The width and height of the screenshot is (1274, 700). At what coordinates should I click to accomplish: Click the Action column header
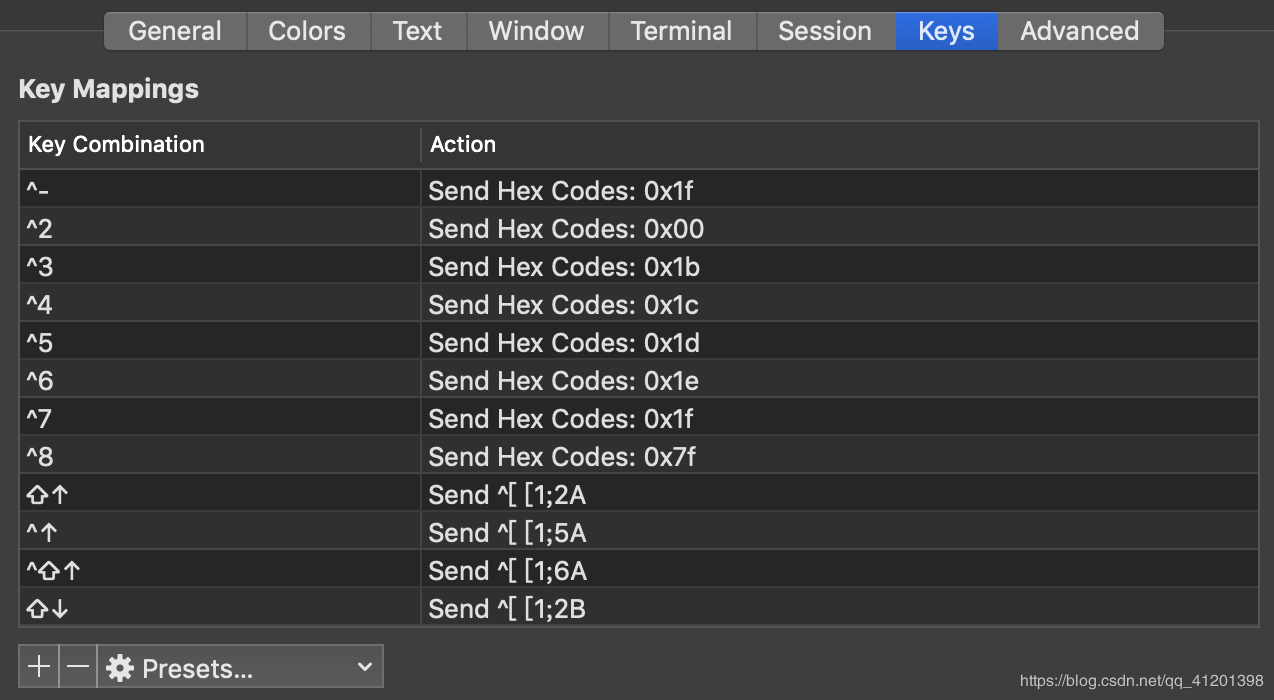838,145
